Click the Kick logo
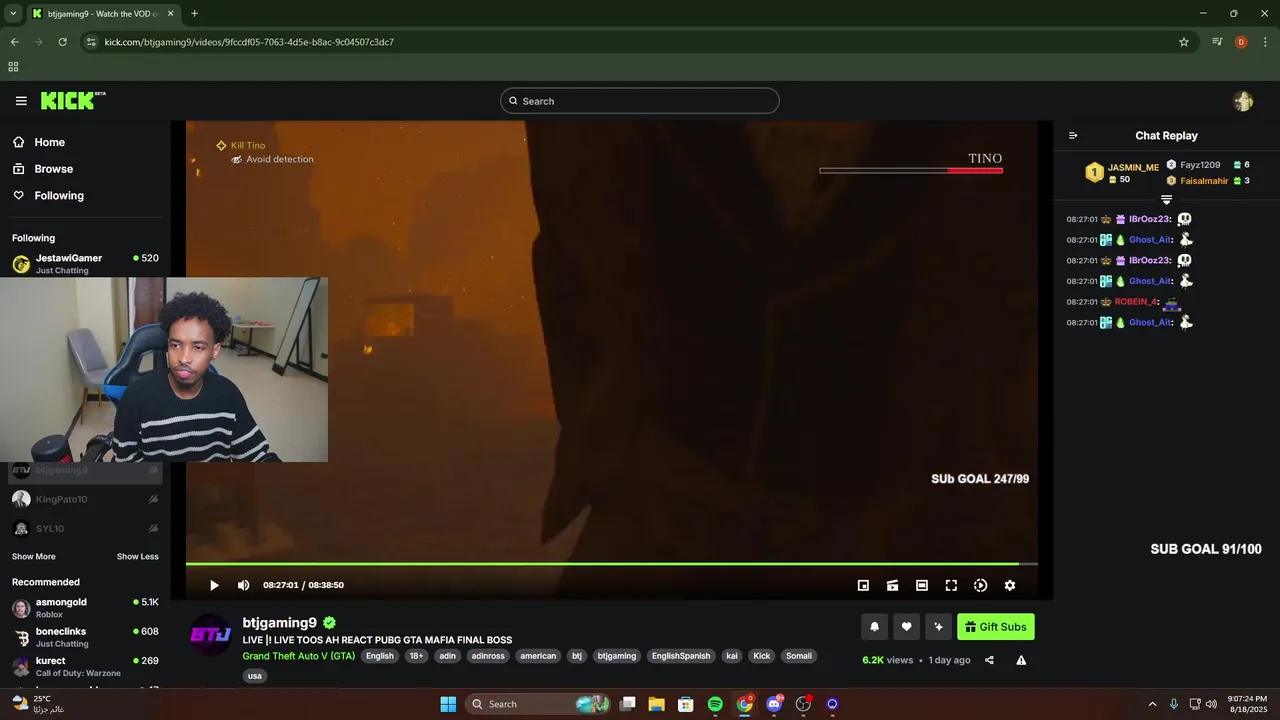Screen dimensions: 1280x720 (x=72, y=100)
